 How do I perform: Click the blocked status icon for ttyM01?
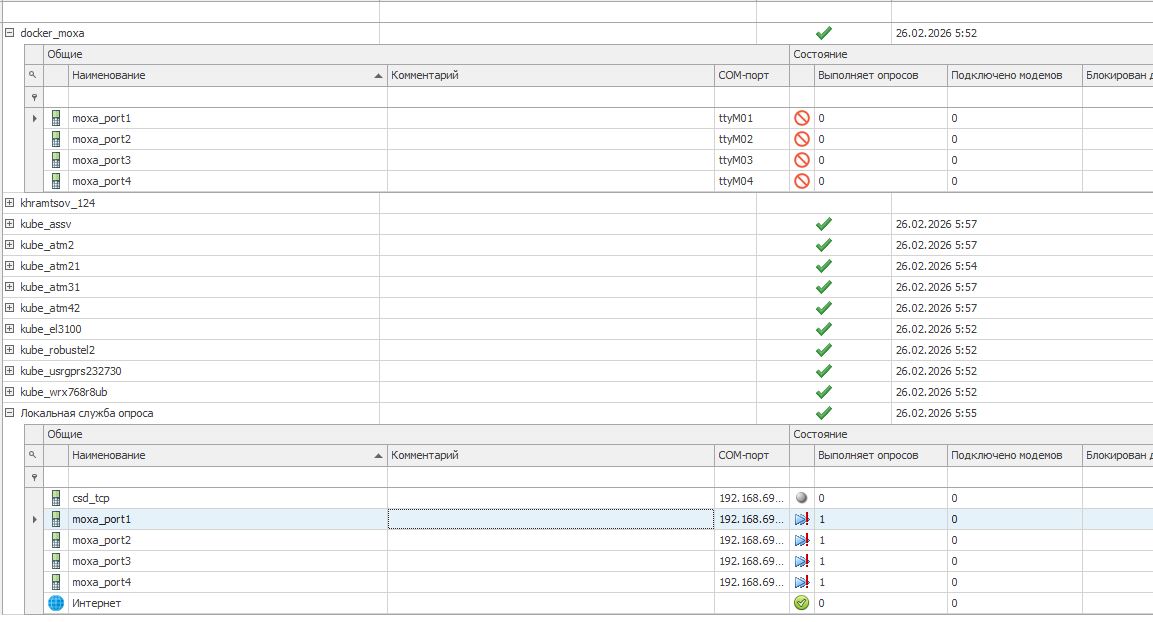[x=801, y=118]
